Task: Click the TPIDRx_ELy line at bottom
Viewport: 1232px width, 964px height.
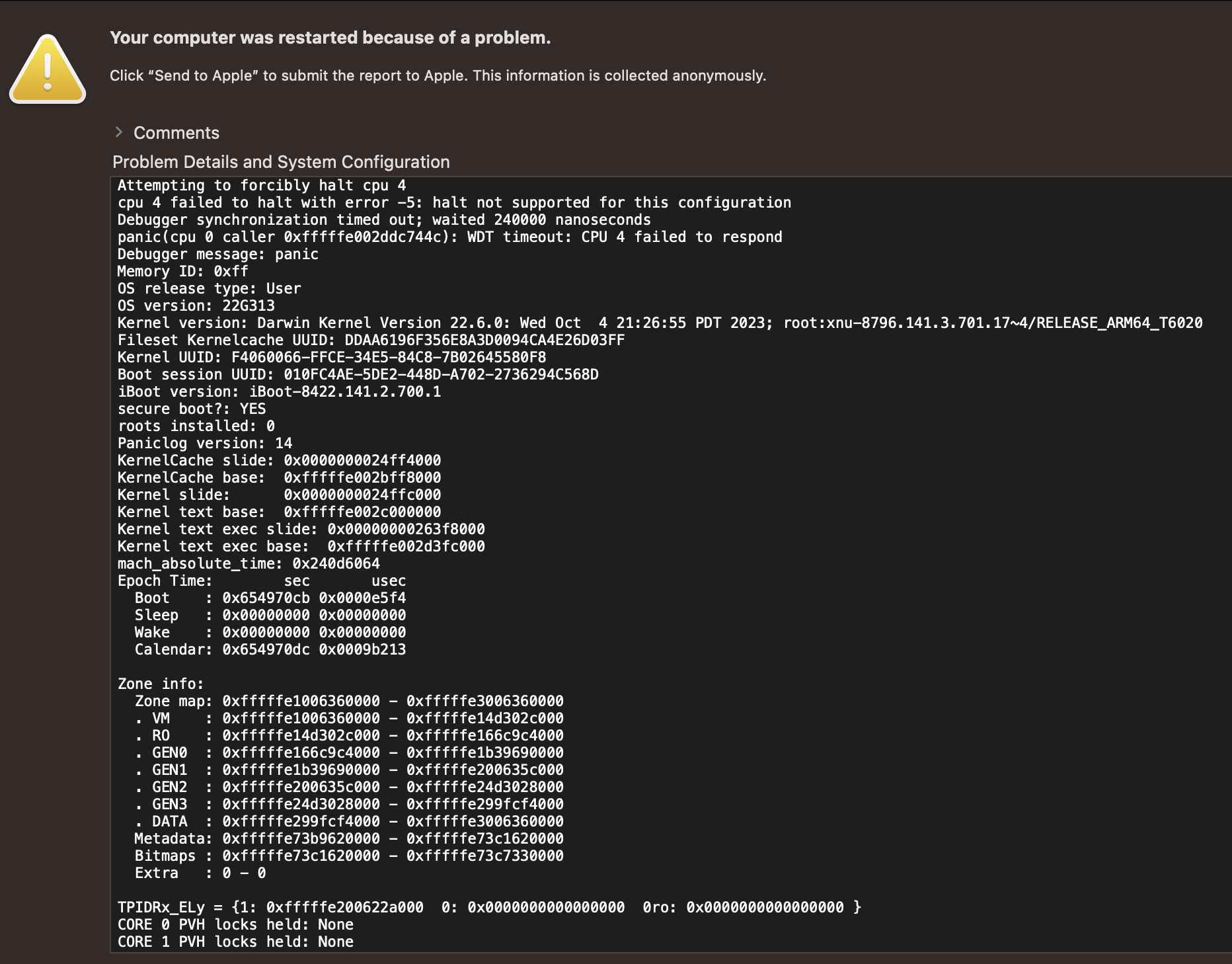Action: coord(488,907)
